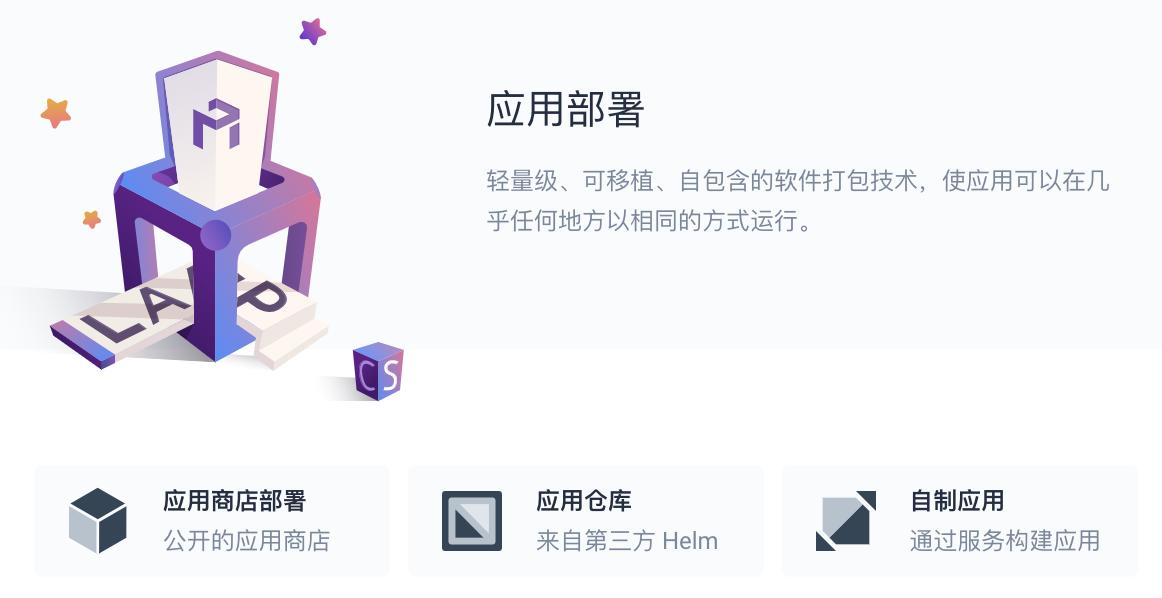The width and height of the screenshot is (1162, 598).
Task: Click the 公开的应用商店 subtitle
Action: pos(247,541)
